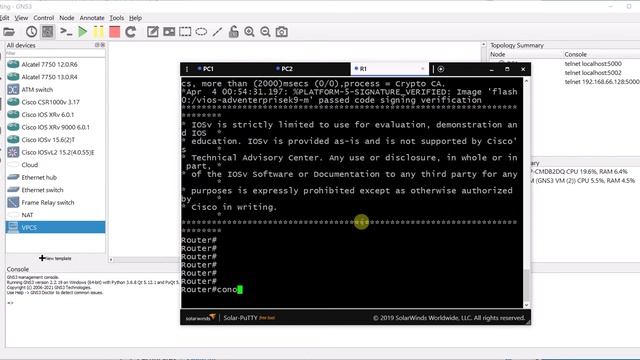Open the View menu

pos(21,18)
